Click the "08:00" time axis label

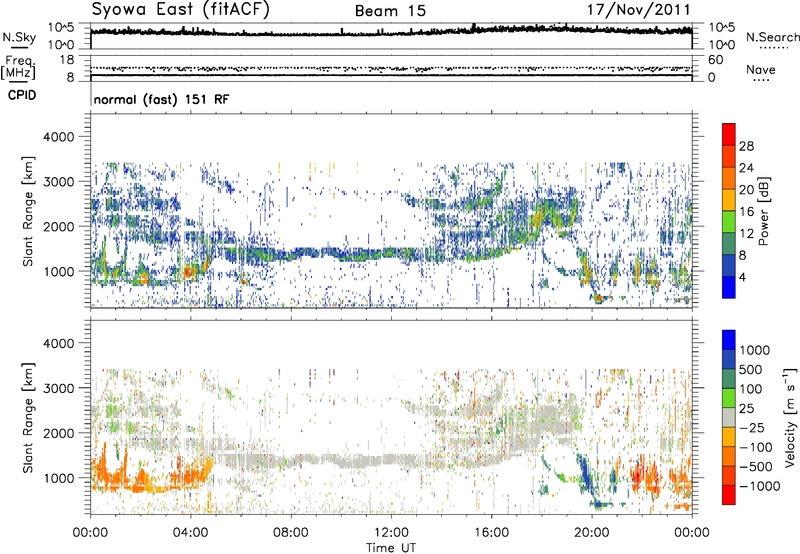coord(291,533)
